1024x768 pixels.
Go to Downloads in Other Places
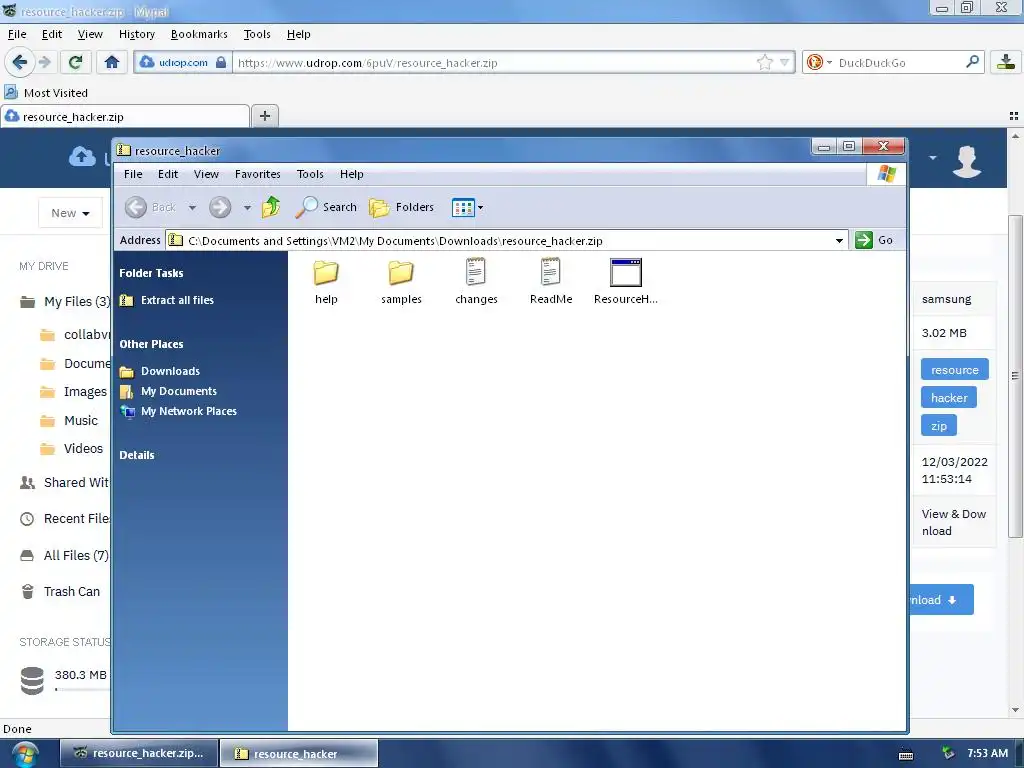click(x=160, y=371)
